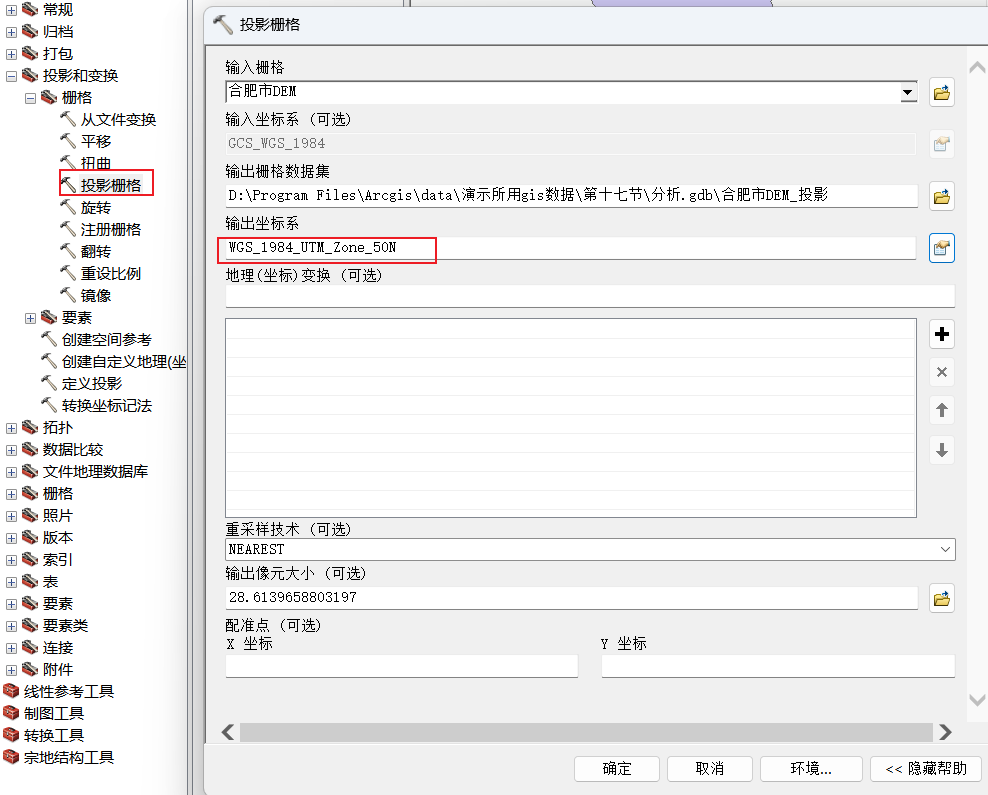Move transformation up arrow icon
The image size is (988, 795).
[941, 411]
